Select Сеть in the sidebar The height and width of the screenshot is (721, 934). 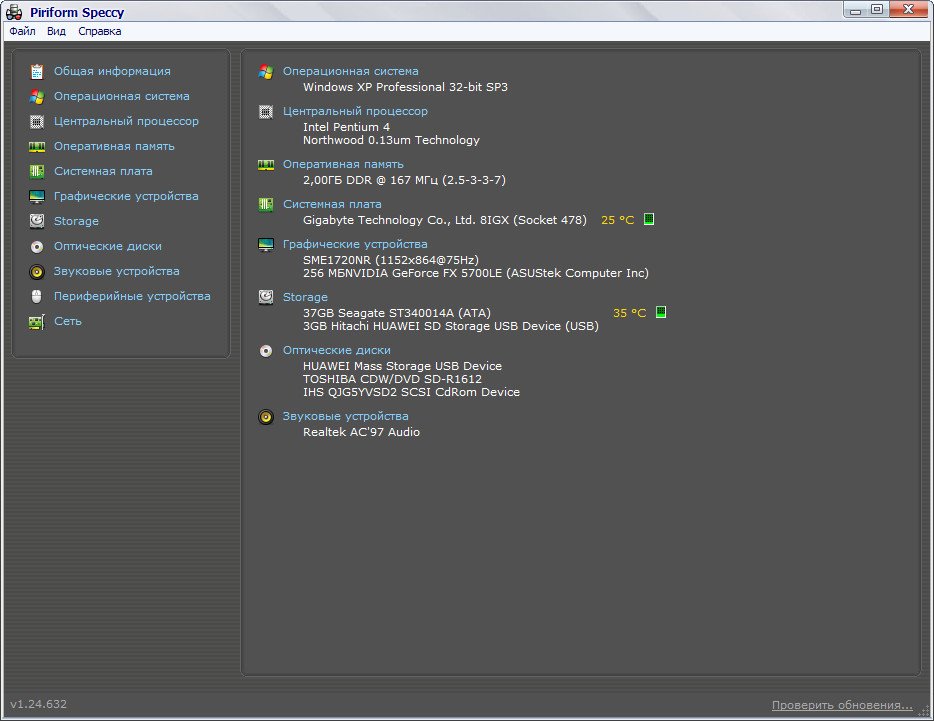68,321
